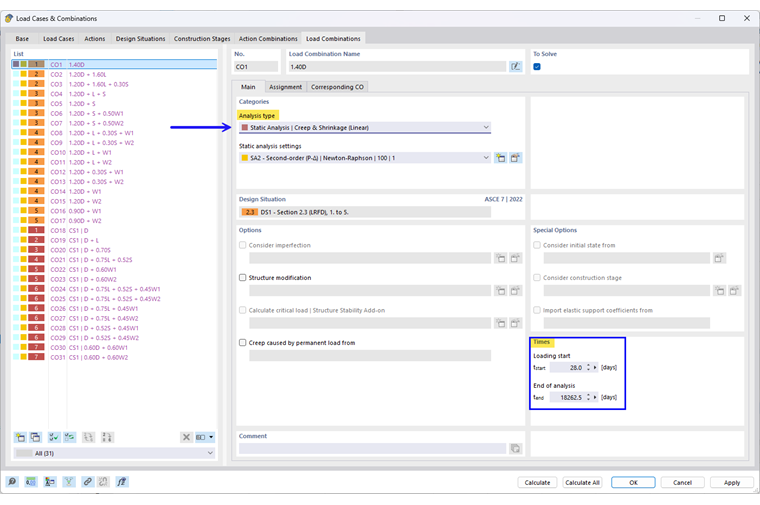This screenshot has width=760, height=505.
Task: Open the list view options split button
Action: pos(205,437)
